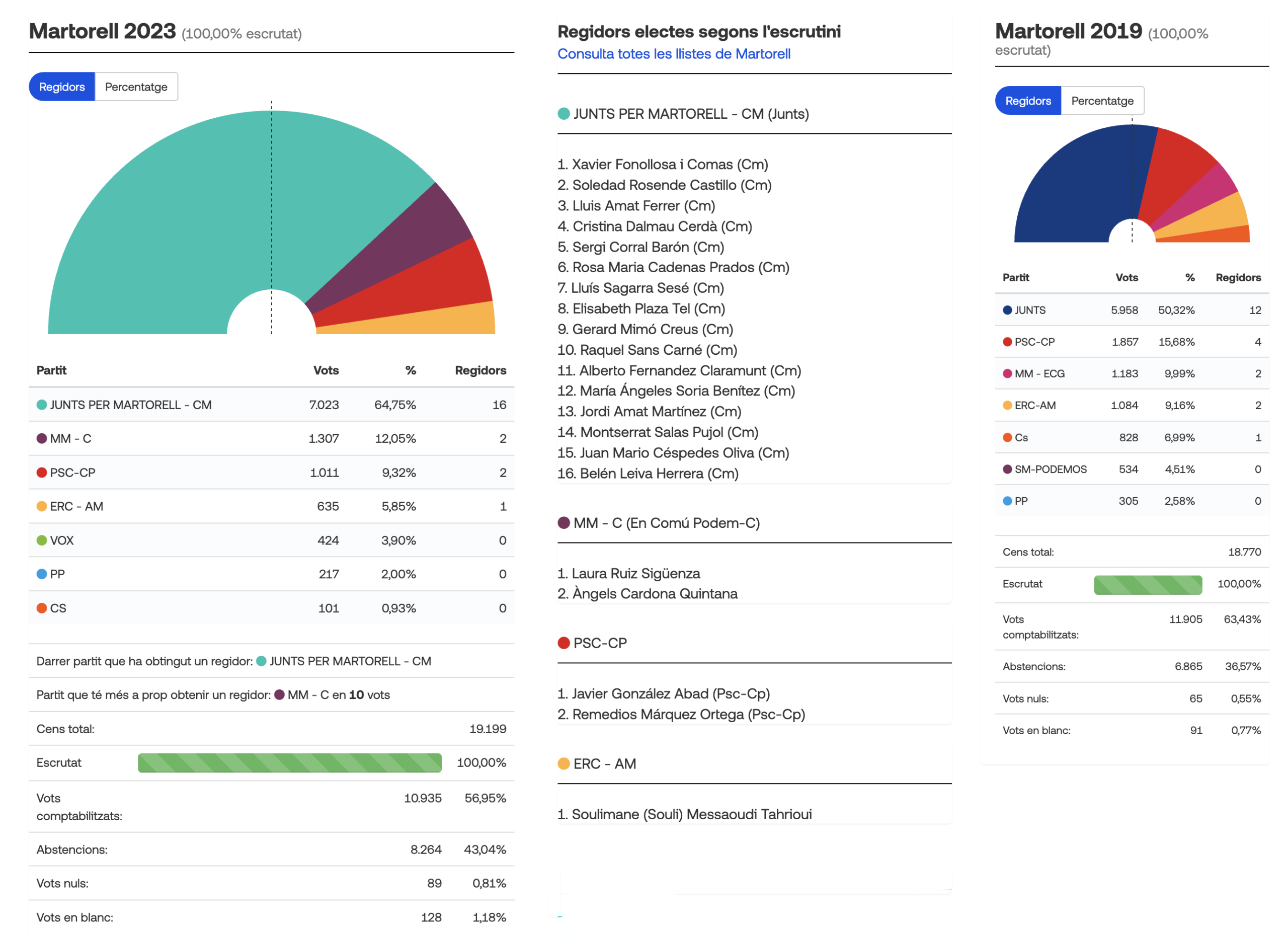Click 'MM - C en 10 vots' text

[x=339, y=695]
